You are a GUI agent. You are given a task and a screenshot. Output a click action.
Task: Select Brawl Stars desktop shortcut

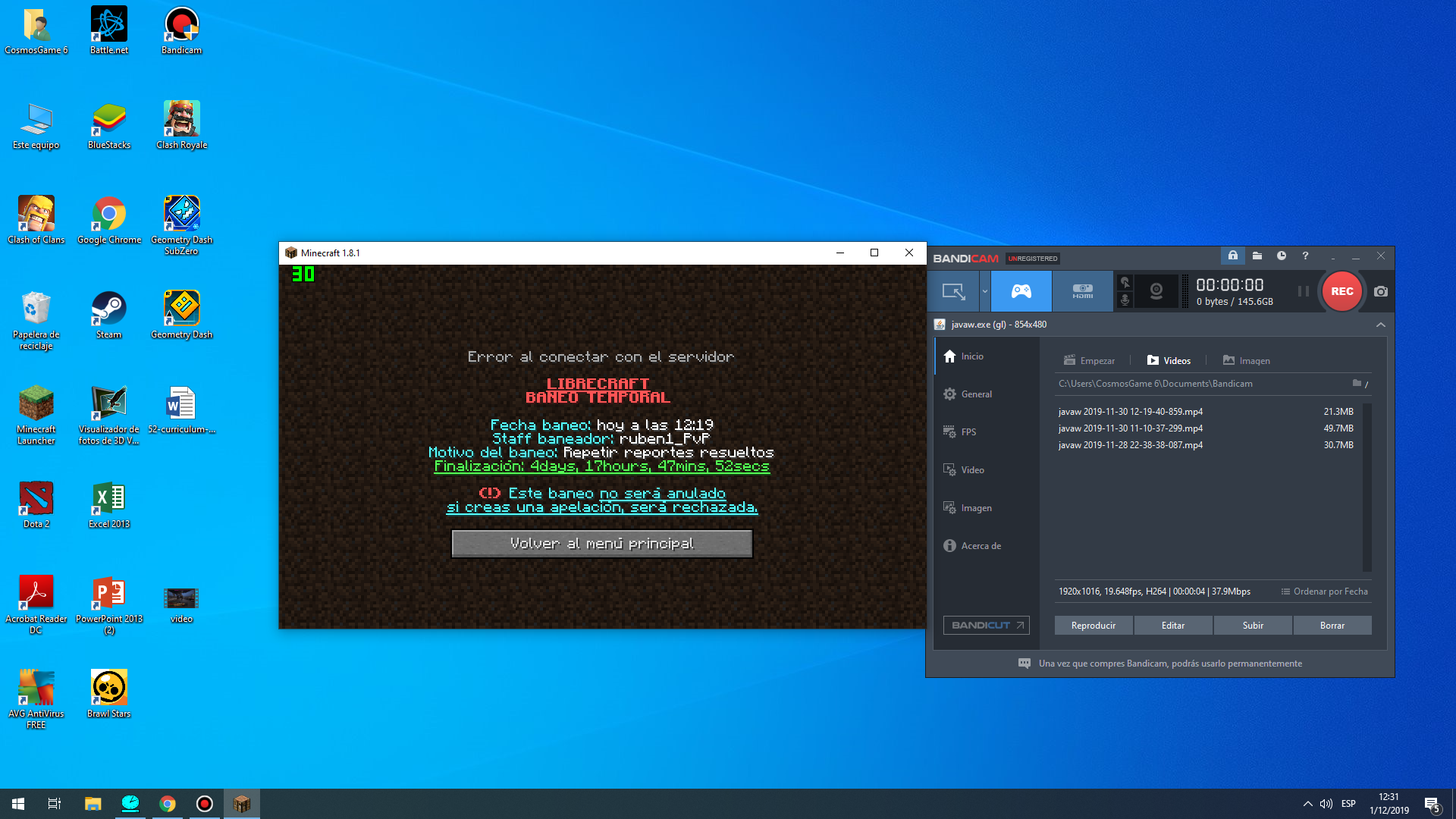click(109, 694)
